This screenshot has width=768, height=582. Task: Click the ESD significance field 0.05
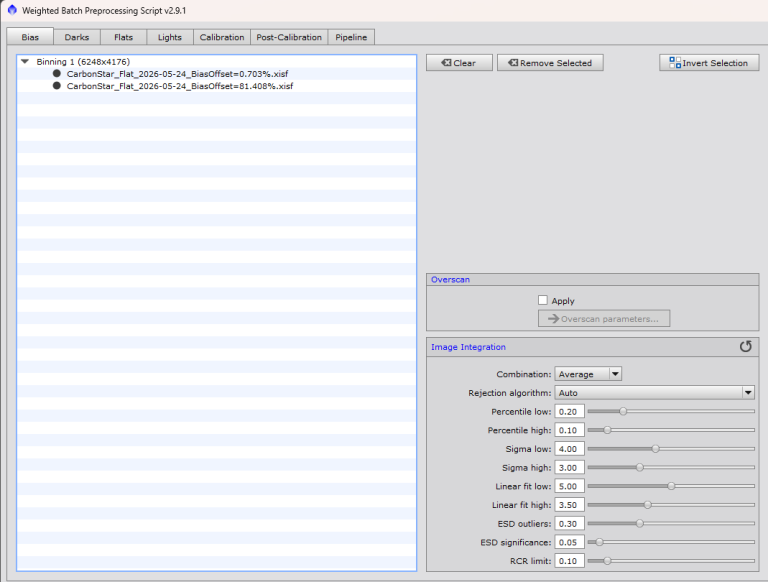pyautogui.click(x=569, y=542)
